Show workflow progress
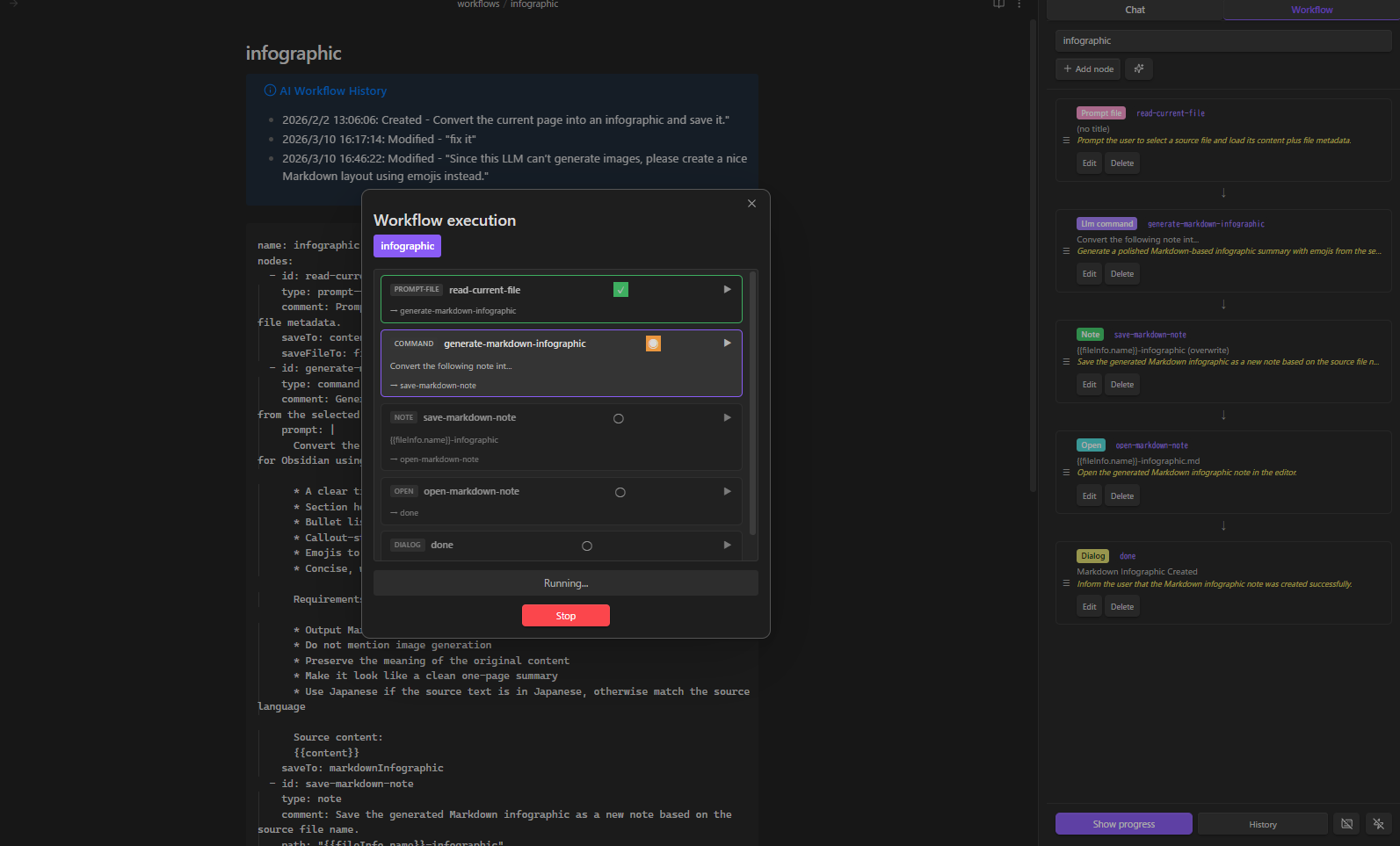This screenshot has width=1400, height=846. pyautogui.click(x=1123, y=824)
